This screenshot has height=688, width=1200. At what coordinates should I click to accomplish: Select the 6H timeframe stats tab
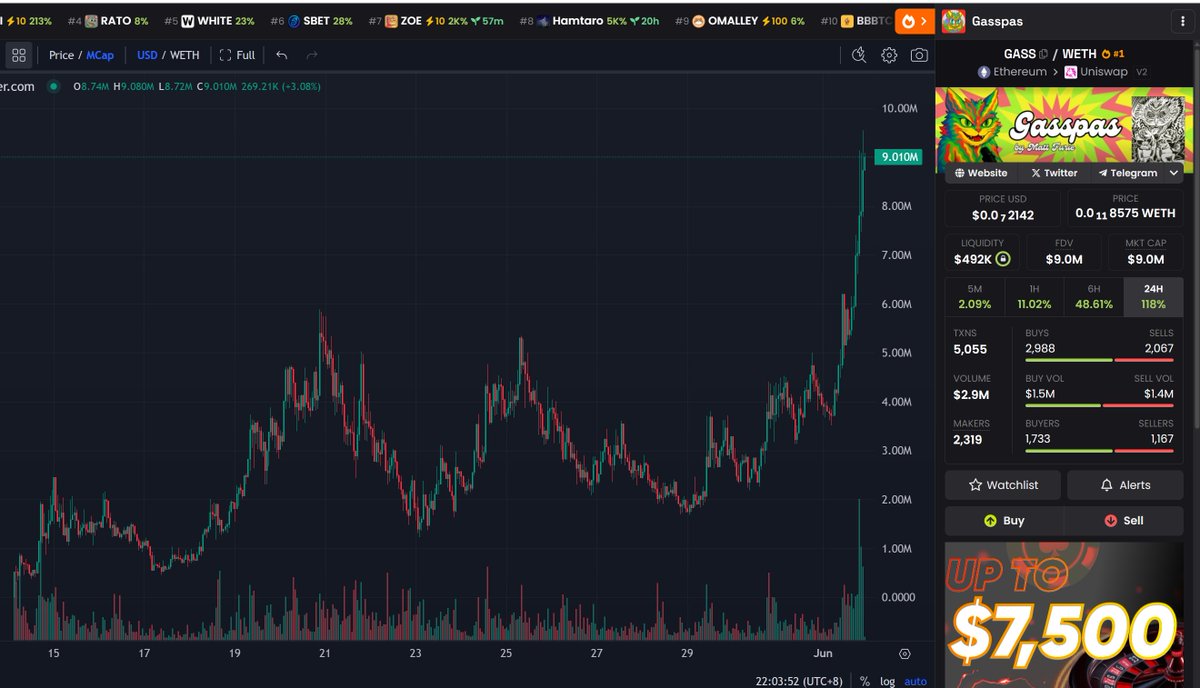pyautogui.click(x=1094, y=297)
